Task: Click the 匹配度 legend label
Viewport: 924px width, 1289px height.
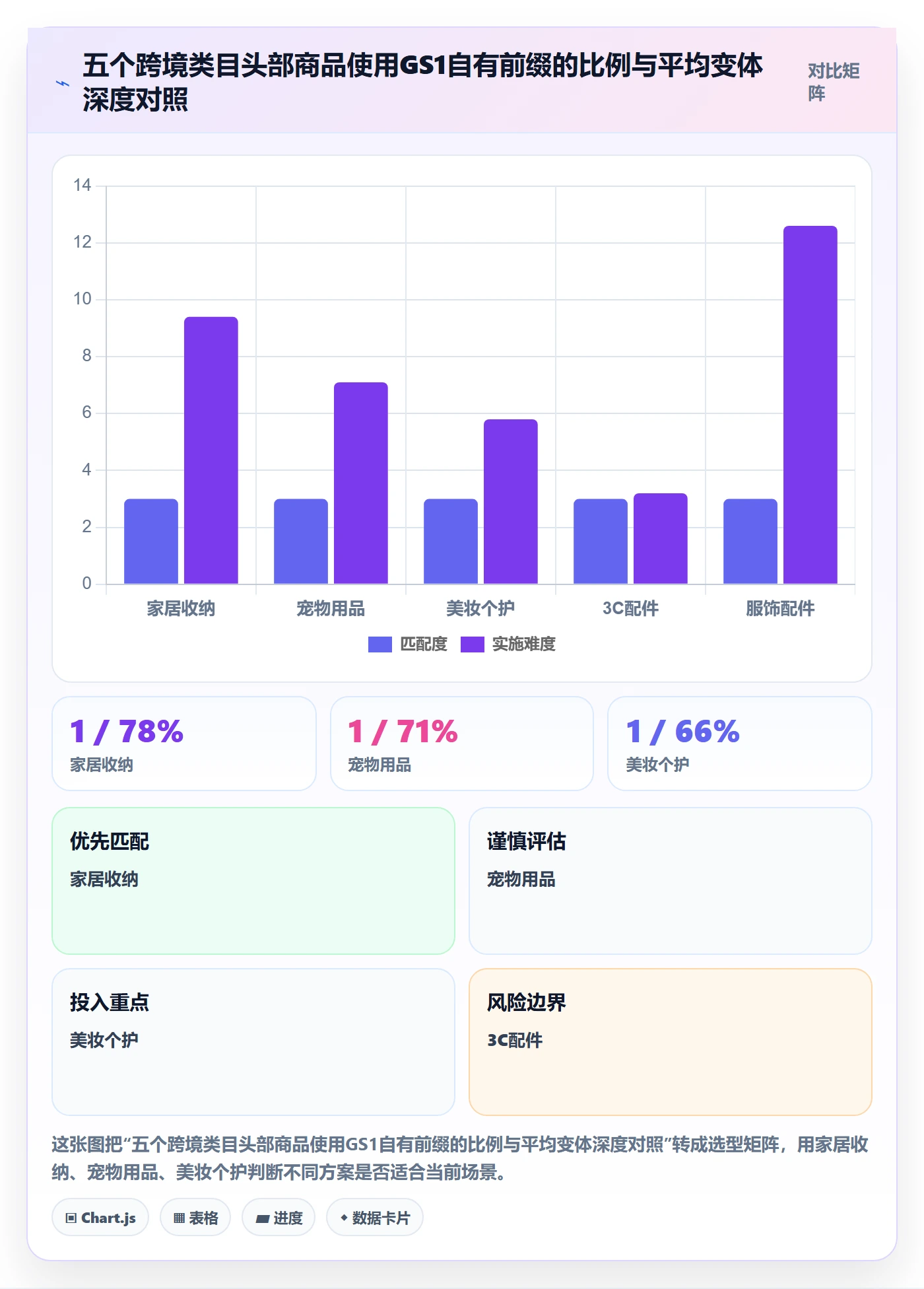Action: (x=424, y=644)
